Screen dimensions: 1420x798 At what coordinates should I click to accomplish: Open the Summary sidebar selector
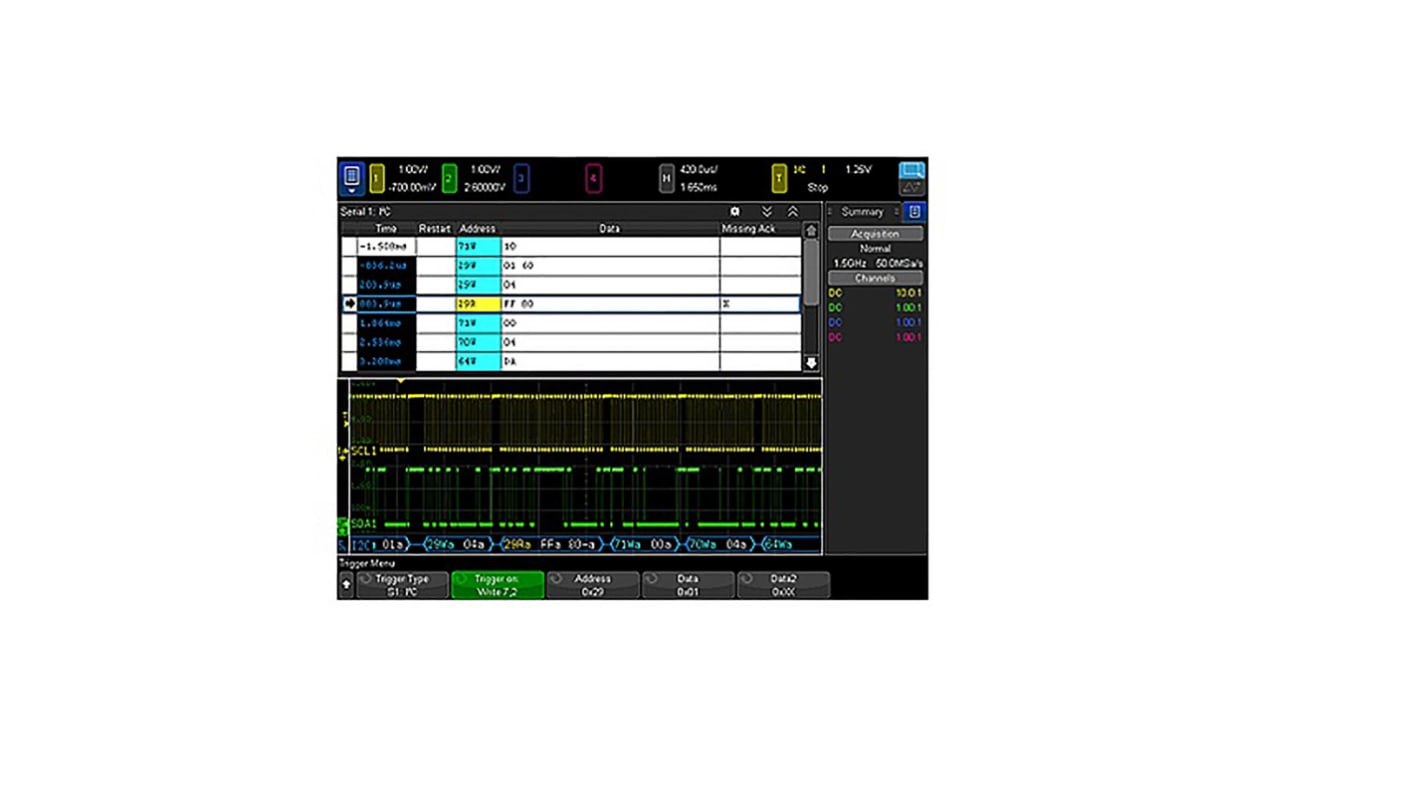(863, 212)
